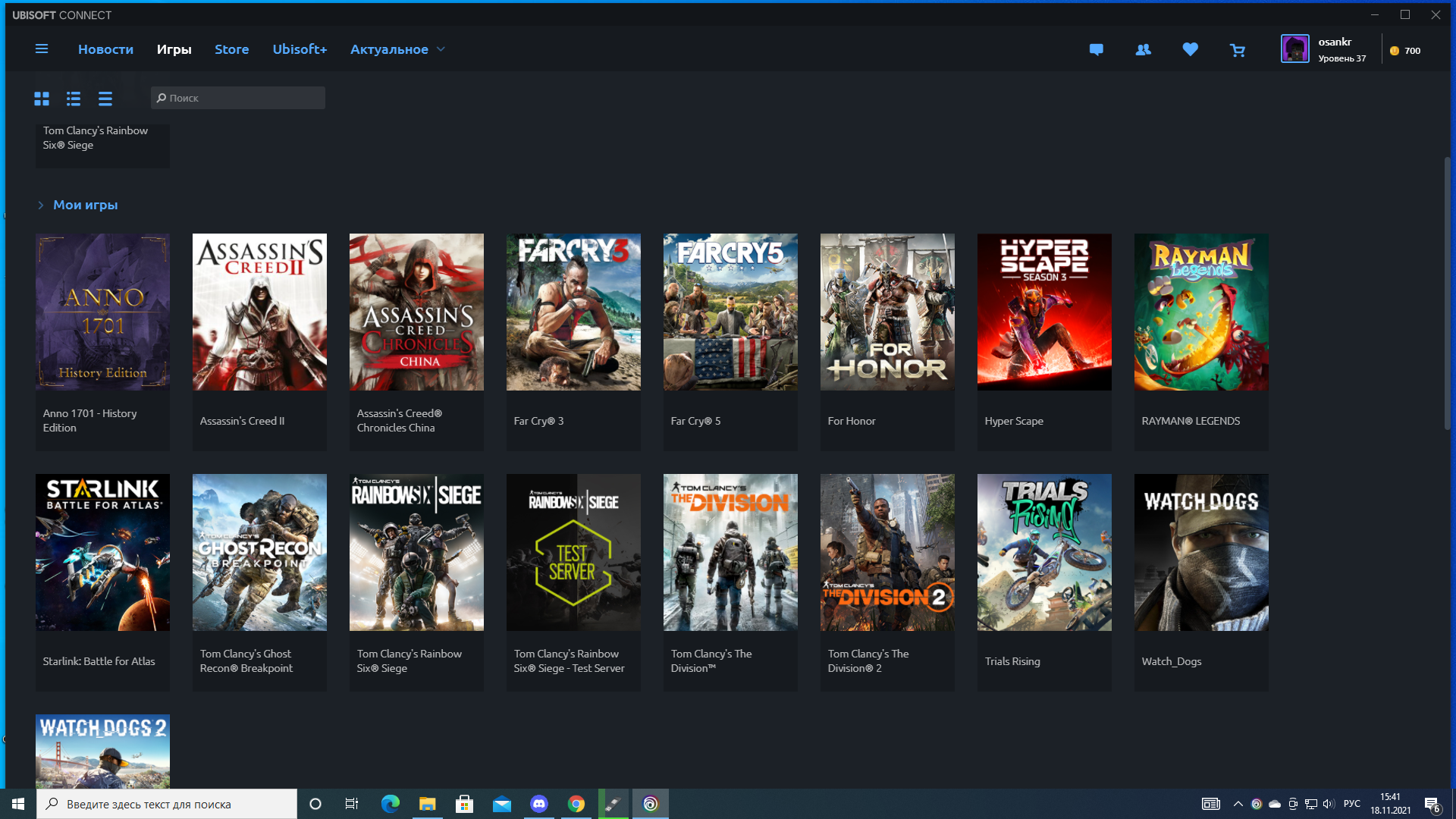Open the Store tab

pyautogui.click(x=231, y=49)
